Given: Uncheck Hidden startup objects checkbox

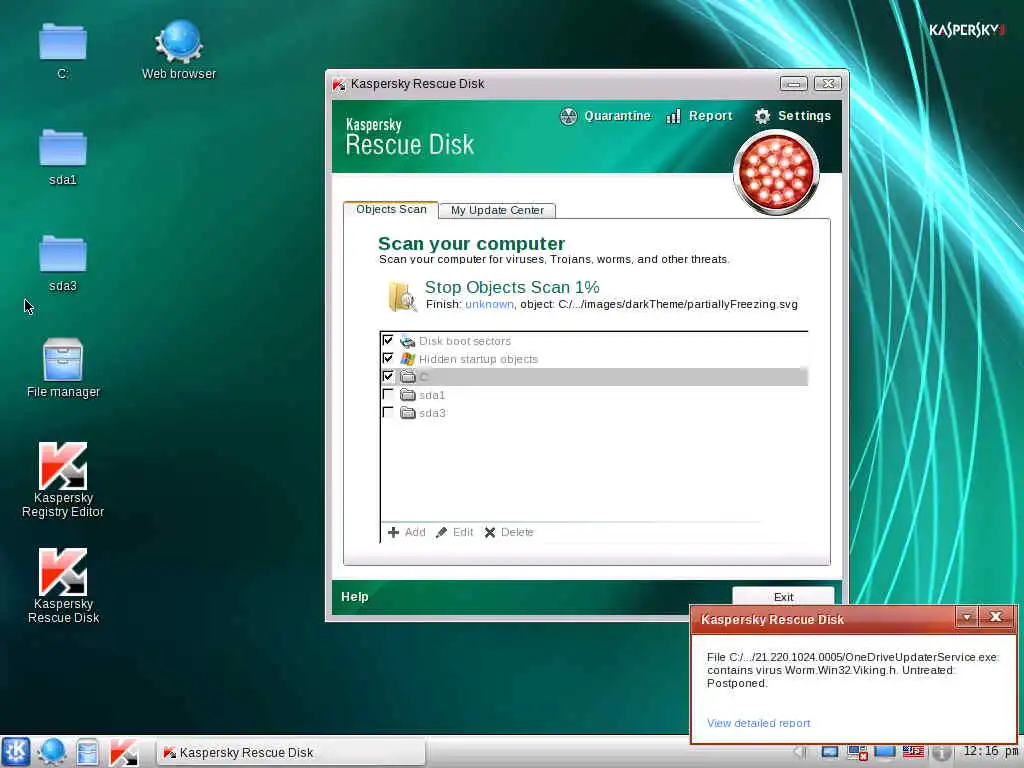Looking at the screenshot, I should click(388, 359).
